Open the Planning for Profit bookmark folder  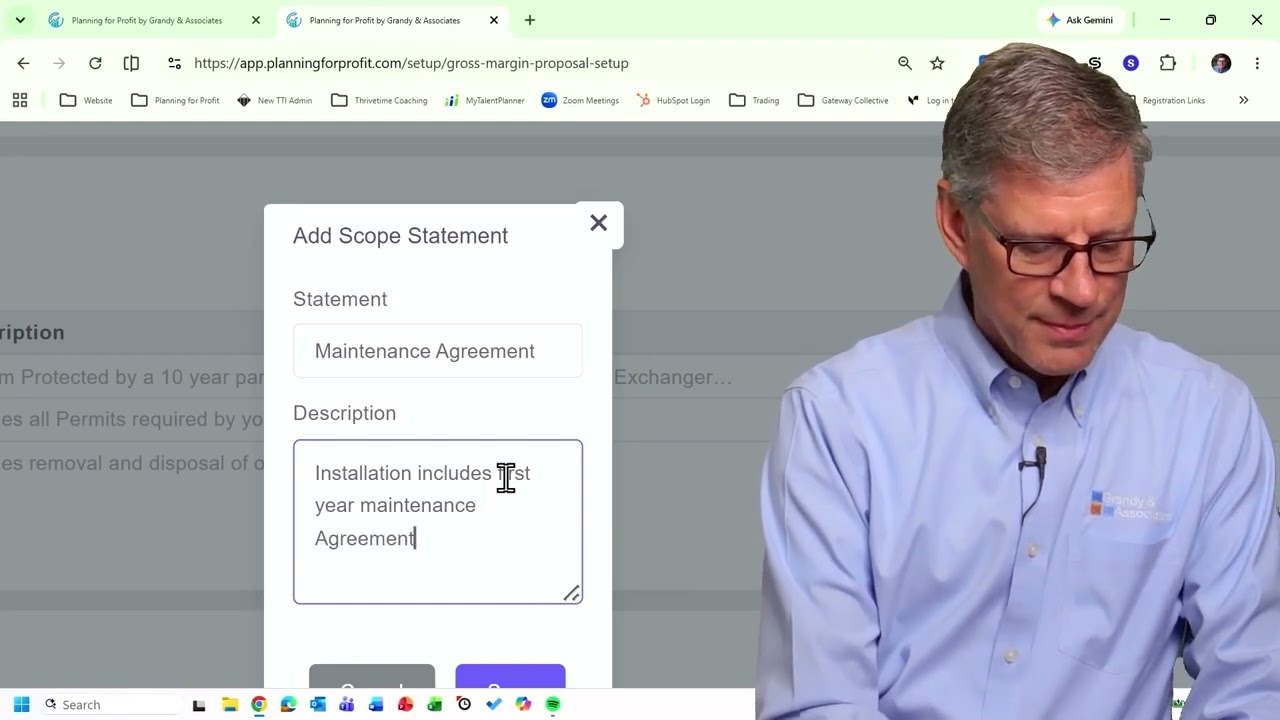tap(175, 100)
